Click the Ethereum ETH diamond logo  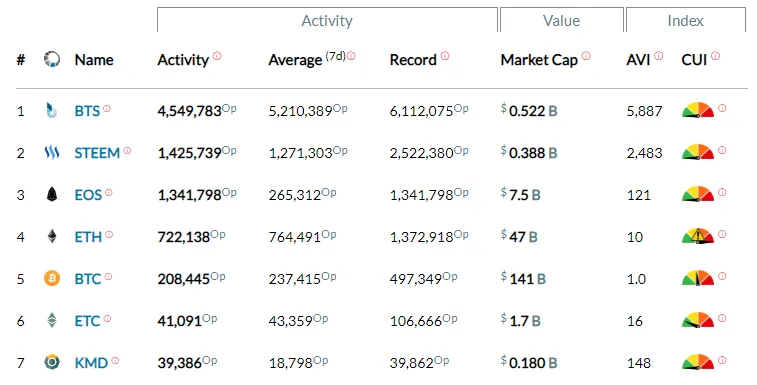(52, 237)
